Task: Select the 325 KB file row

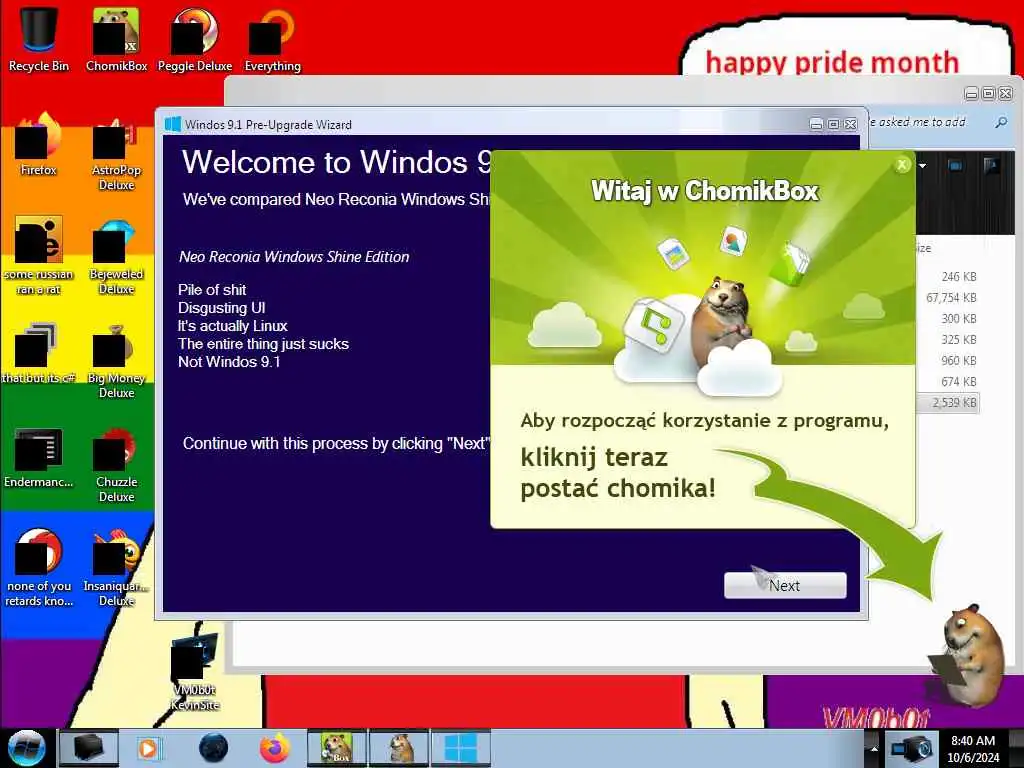Action: [948, 340]
